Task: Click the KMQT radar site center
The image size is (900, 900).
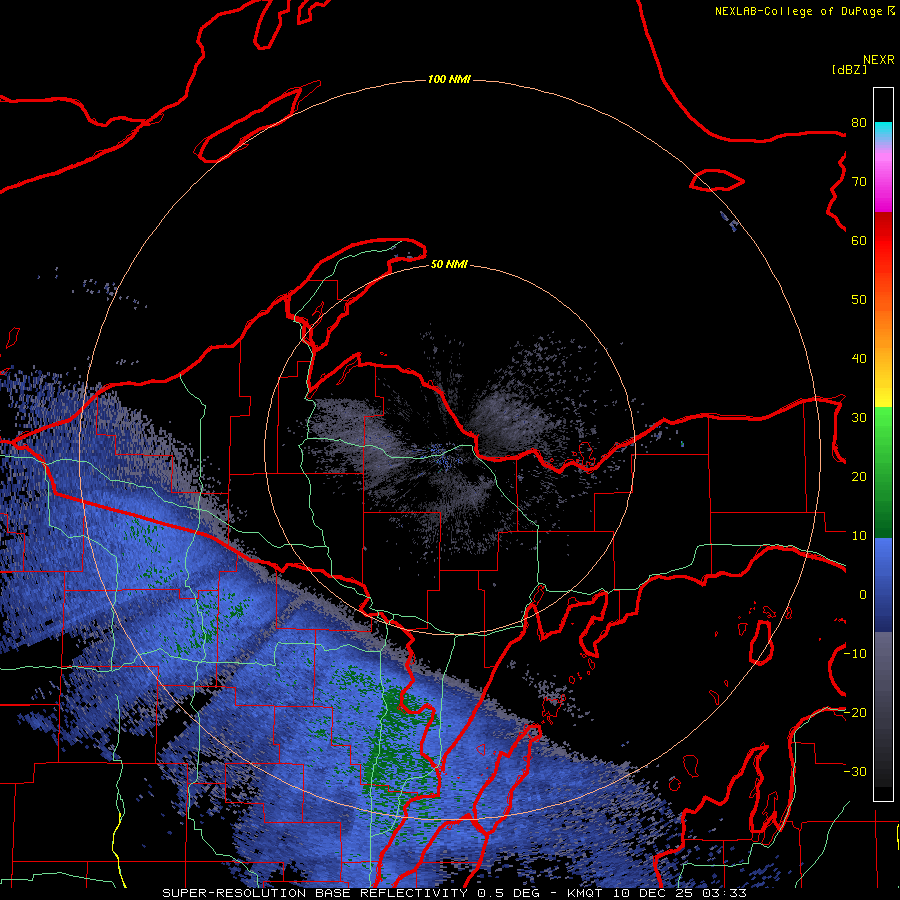Action: [x=450, y=449]
